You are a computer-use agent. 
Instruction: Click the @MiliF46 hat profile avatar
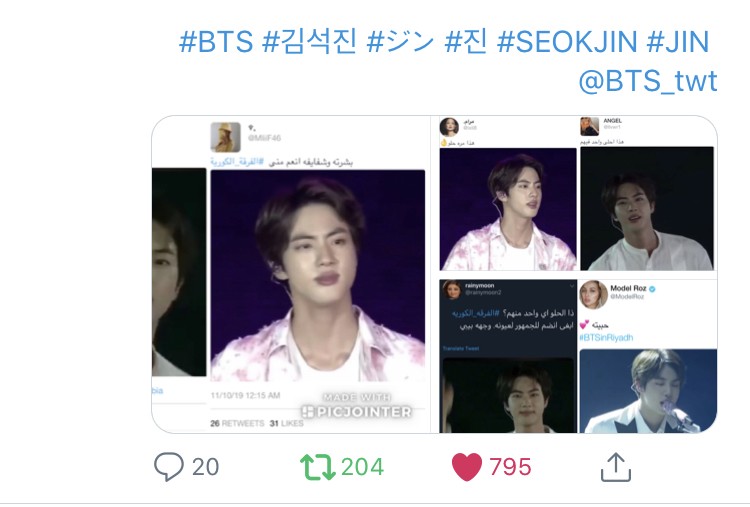point(226,137)
